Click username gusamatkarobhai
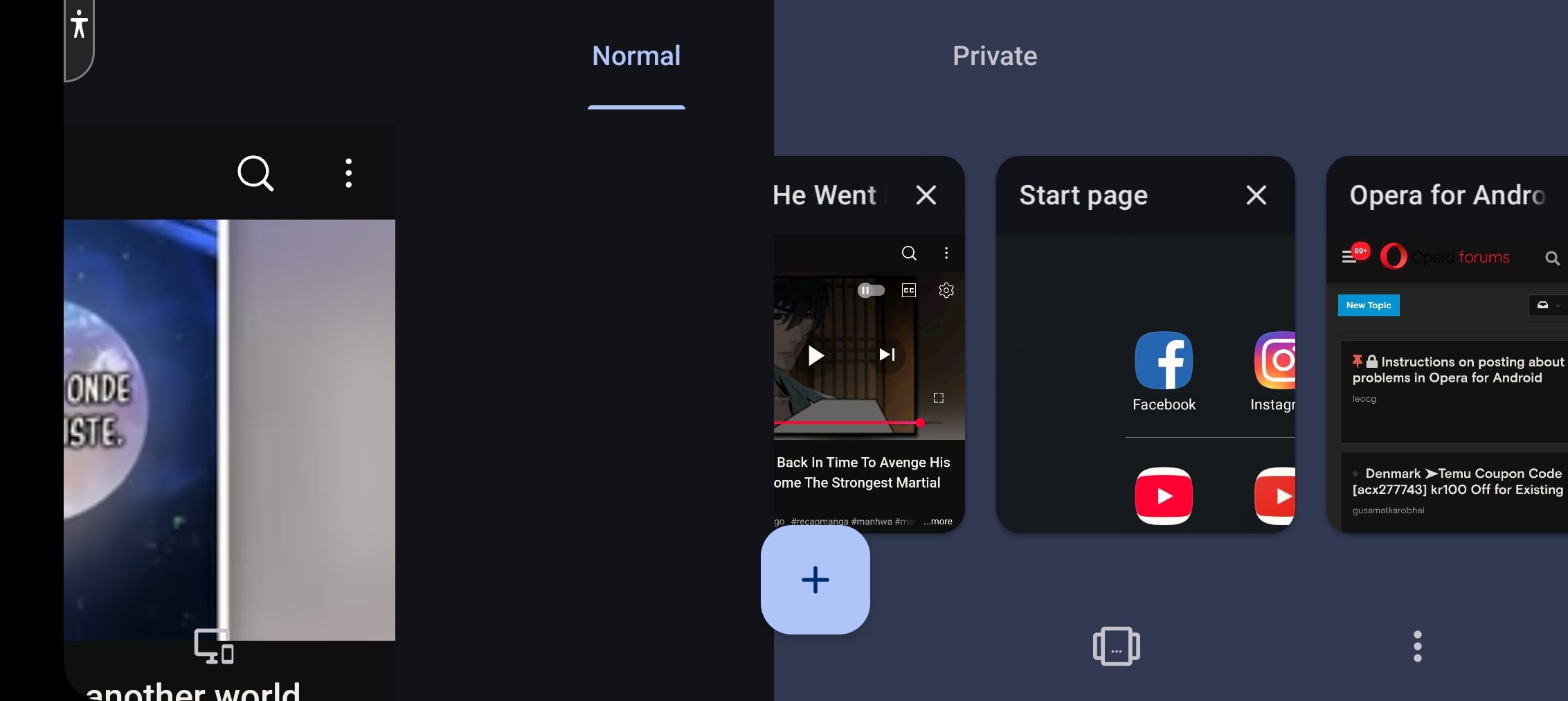Viewport: 1568px width, 701px height. coord(1388,511)
